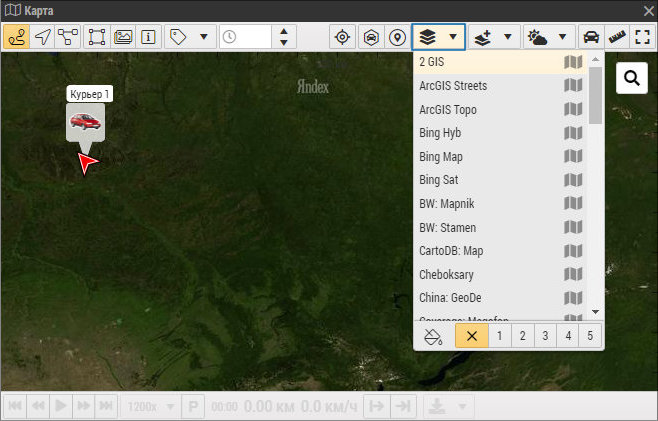Click the layer list scrollbar thumb
Viewport: 658px width, 421px height.
tap(595, 96)
